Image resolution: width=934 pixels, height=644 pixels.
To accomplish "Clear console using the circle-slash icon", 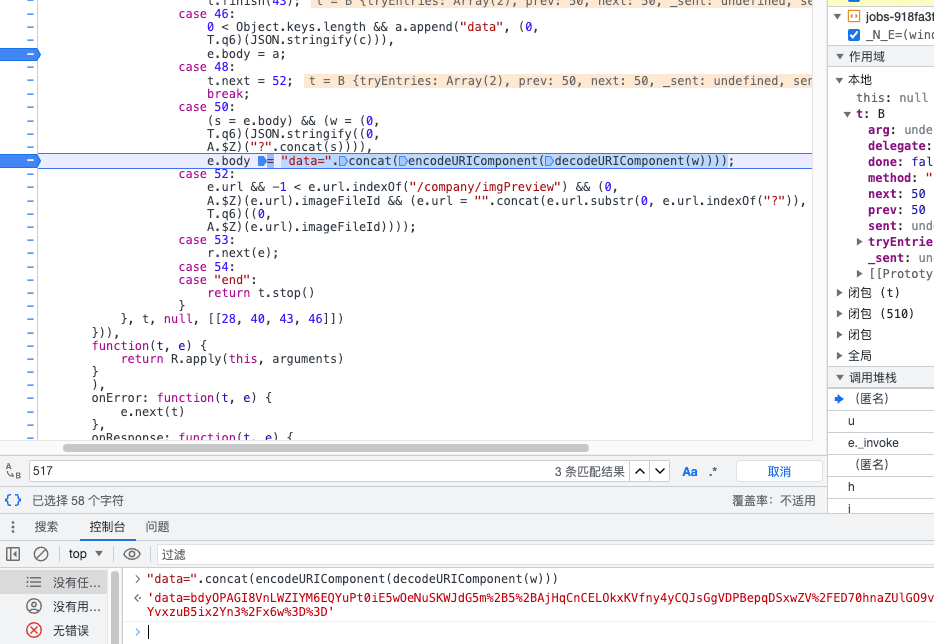I will (41, 554).
